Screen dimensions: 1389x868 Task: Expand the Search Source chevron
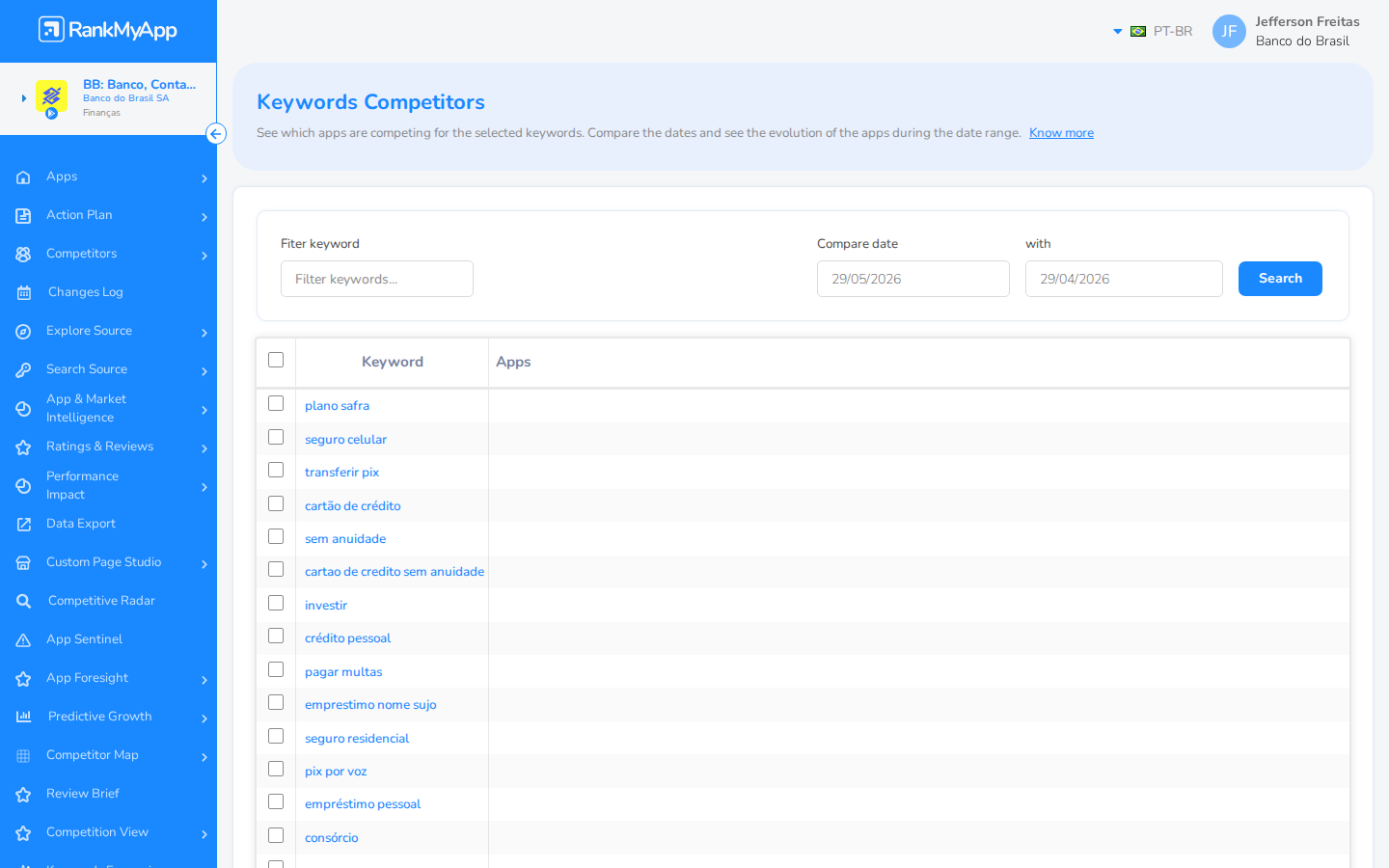coord(204,371)
